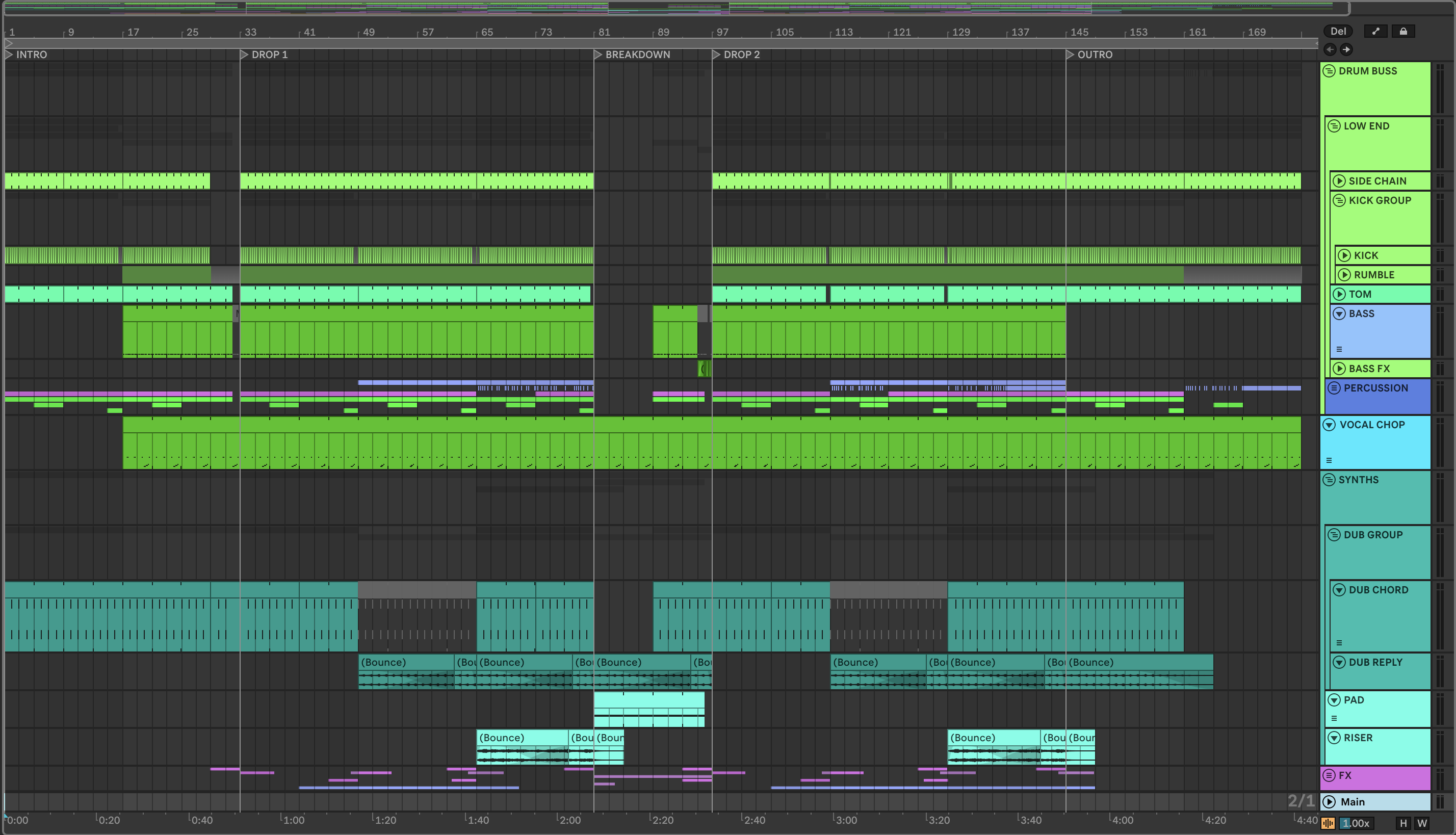Click the KICK track play icon

click(x=1344, y=255)
